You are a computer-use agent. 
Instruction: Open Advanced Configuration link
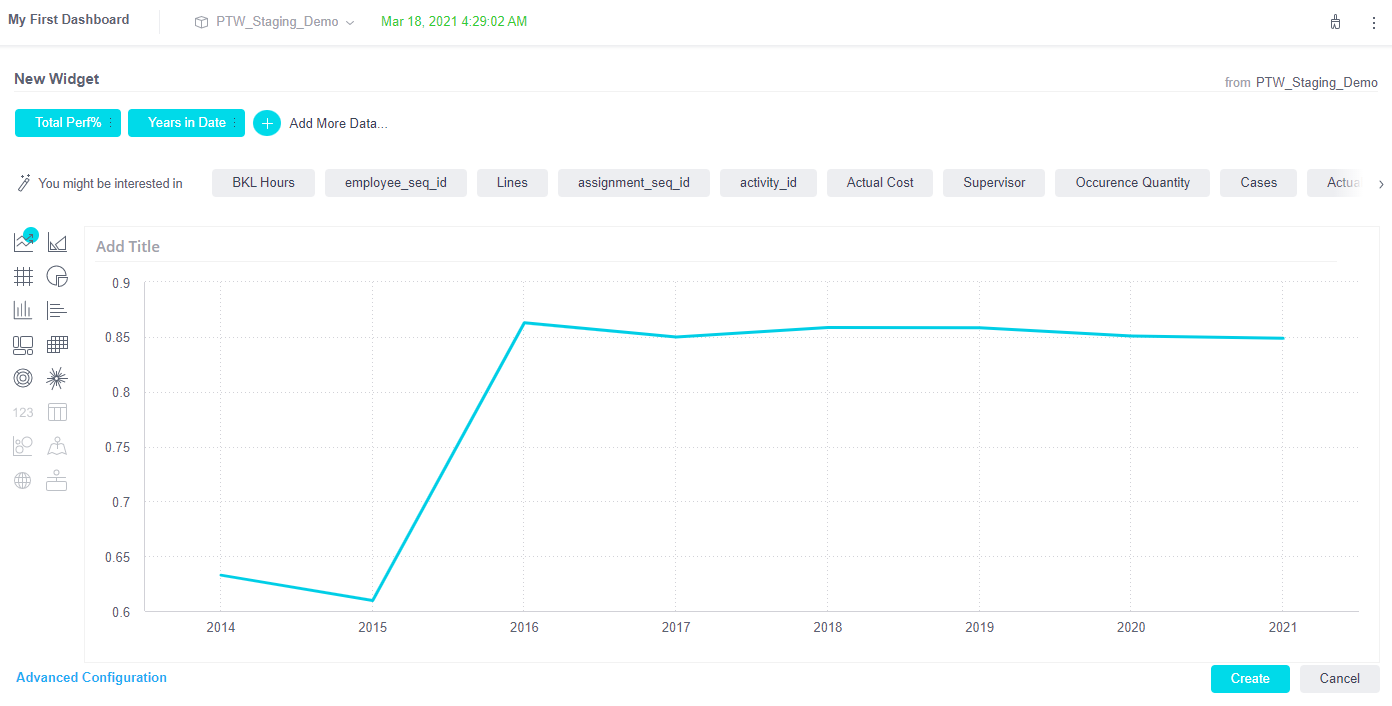coord(91,678)
